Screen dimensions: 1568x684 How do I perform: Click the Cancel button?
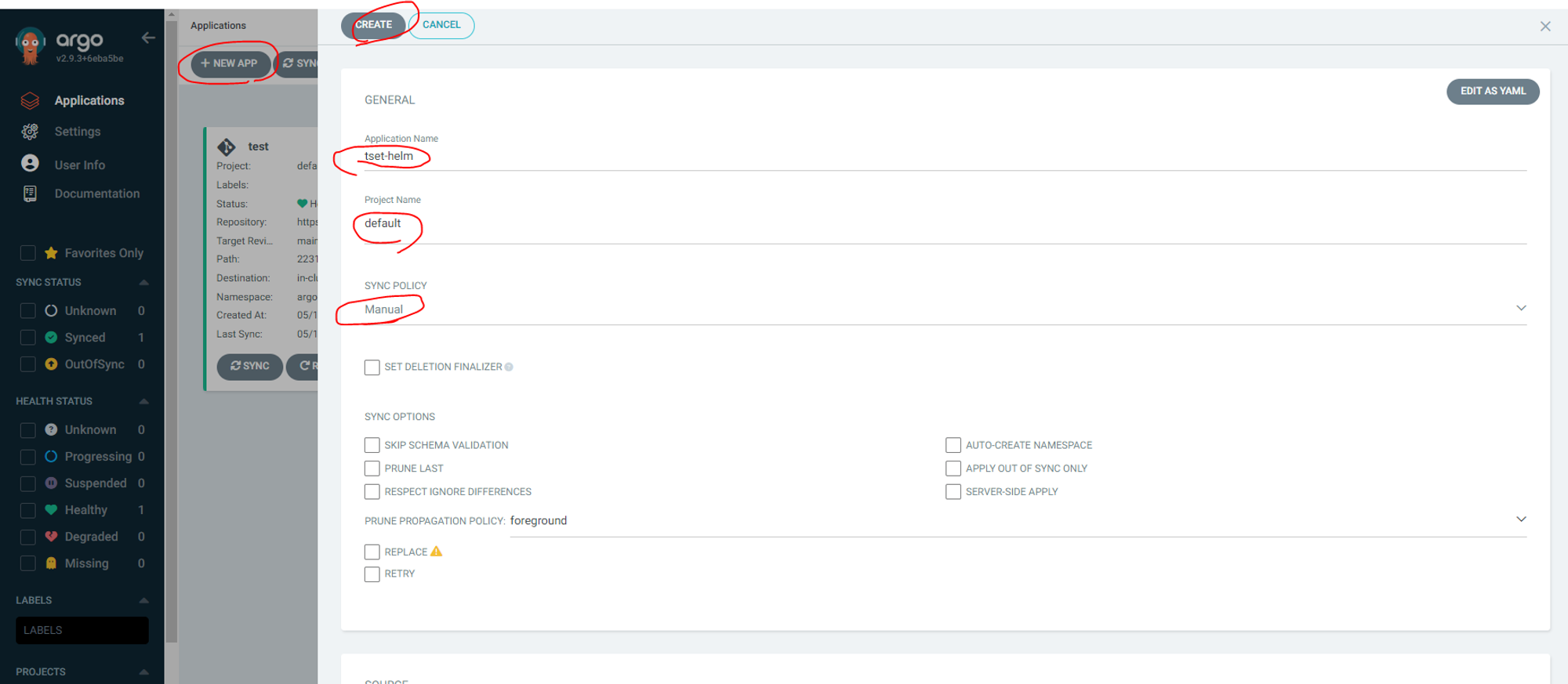coord(441,25)
